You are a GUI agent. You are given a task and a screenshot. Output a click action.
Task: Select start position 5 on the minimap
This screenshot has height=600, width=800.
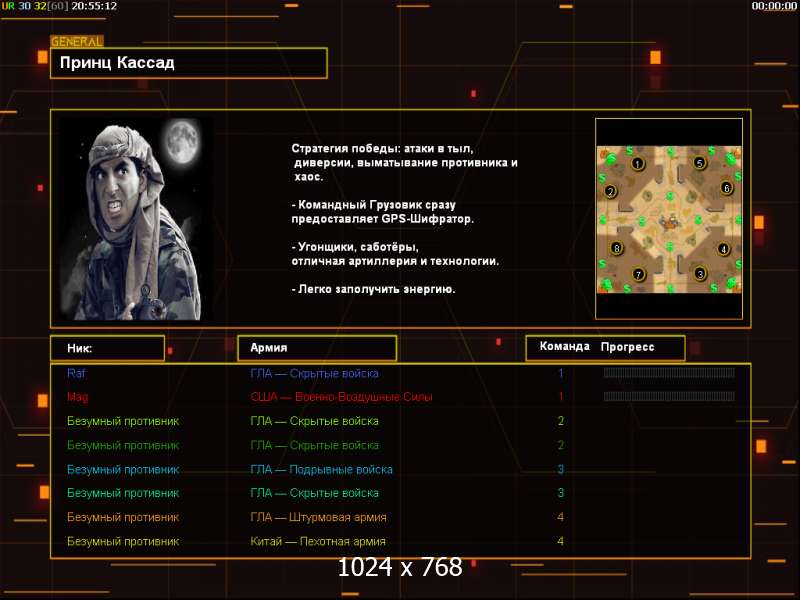coord(699,163)
